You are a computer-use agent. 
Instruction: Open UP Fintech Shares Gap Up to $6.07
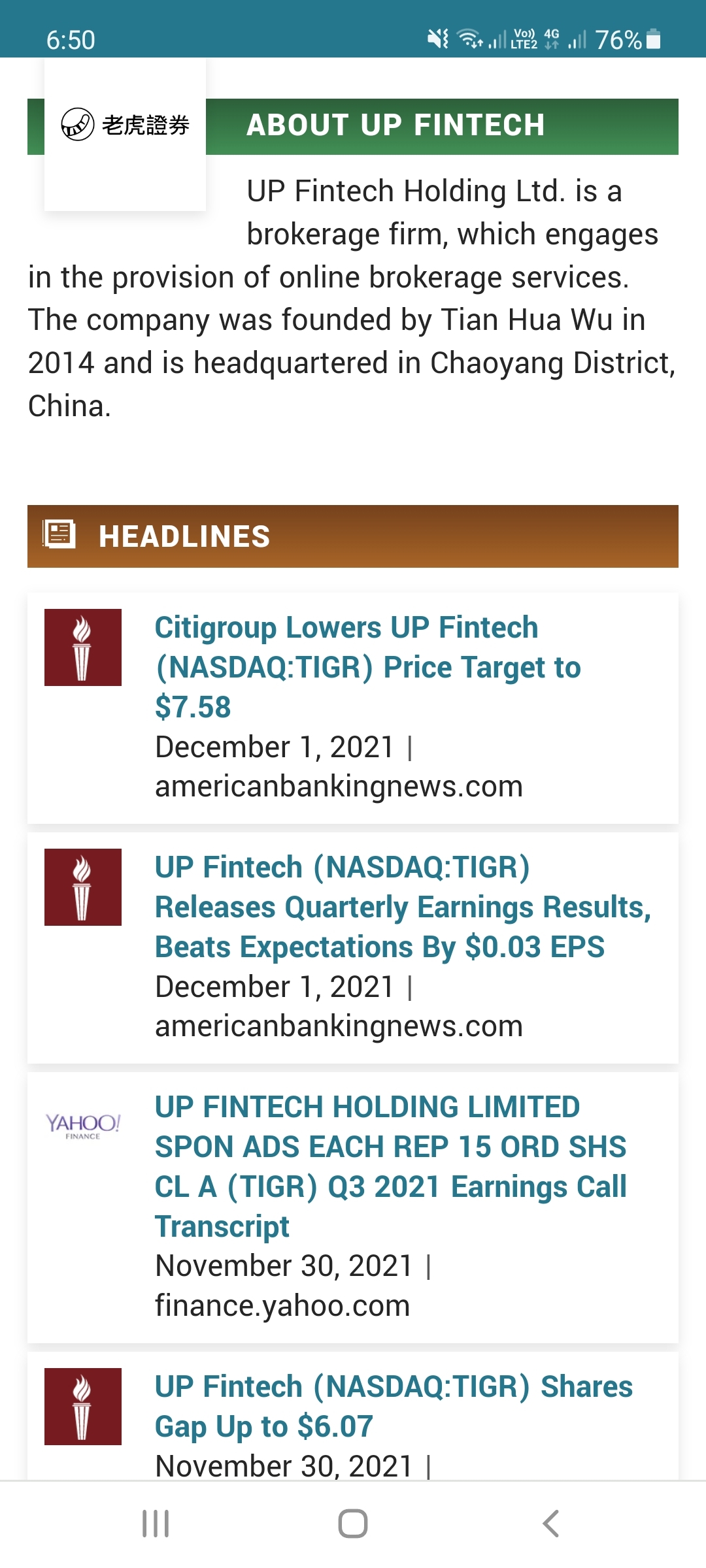(x=394, y=1406)
